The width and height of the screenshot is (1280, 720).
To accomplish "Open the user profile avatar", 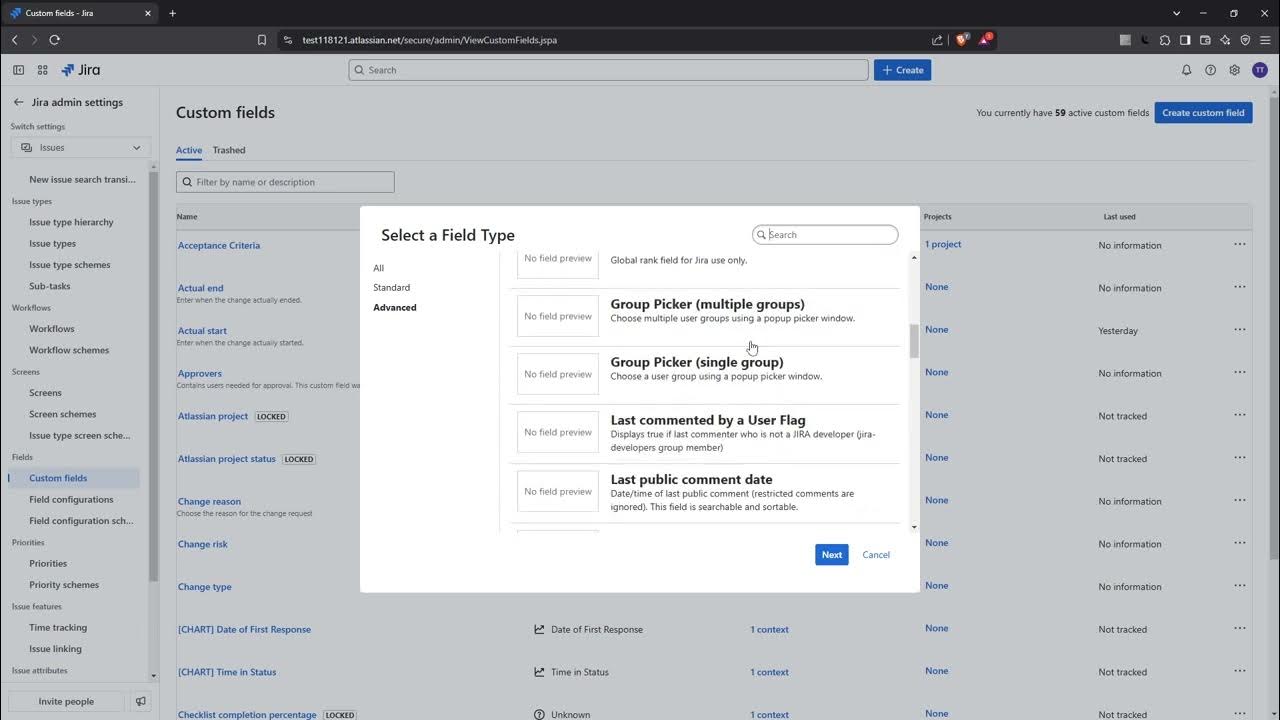I will pyautogui.click(x=1260, y=70).
